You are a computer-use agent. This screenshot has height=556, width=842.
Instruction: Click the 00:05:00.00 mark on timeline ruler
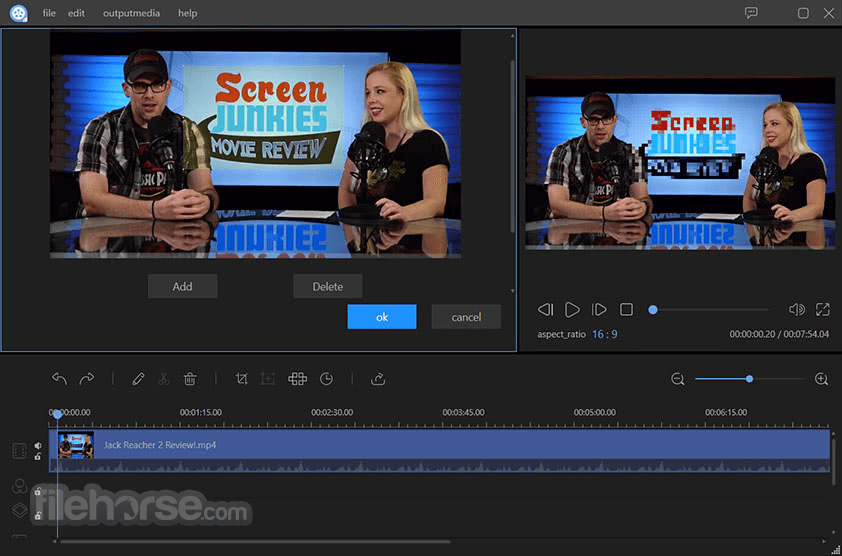(x=594, y=412)
